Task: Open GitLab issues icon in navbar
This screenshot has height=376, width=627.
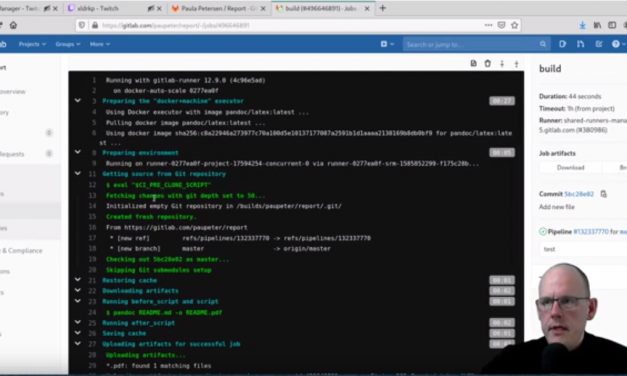Action: (x=562, y=44)
